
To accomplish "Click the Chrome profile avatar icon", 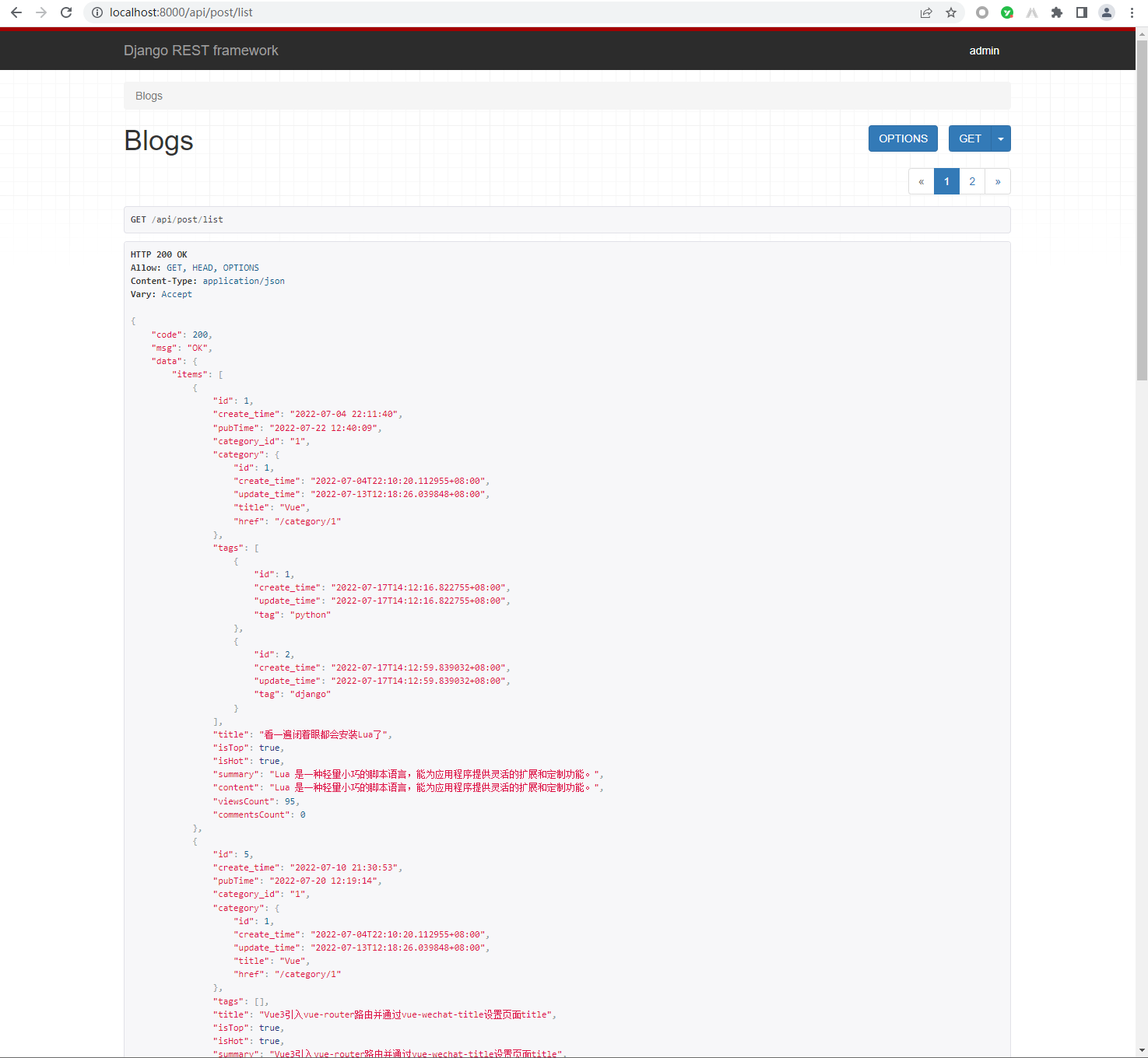I will [x=1106, y=12].
